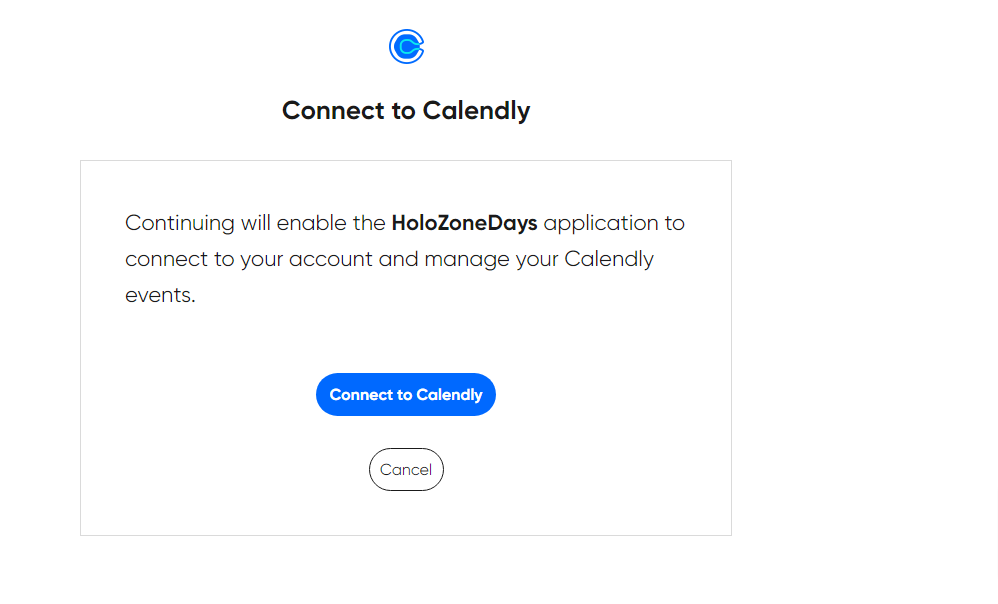Click the Calendly logo icon
Viewport: 998px width, 604px height.
click(406, 46)
